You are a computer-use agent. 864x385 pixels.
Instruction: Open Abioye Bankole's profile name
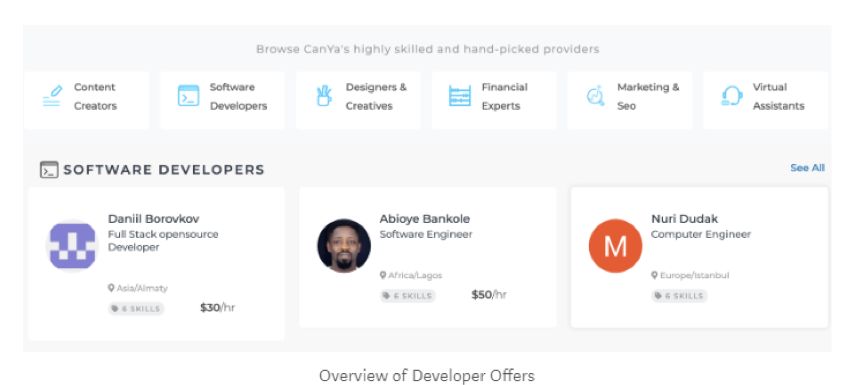[x=424, y=219]
